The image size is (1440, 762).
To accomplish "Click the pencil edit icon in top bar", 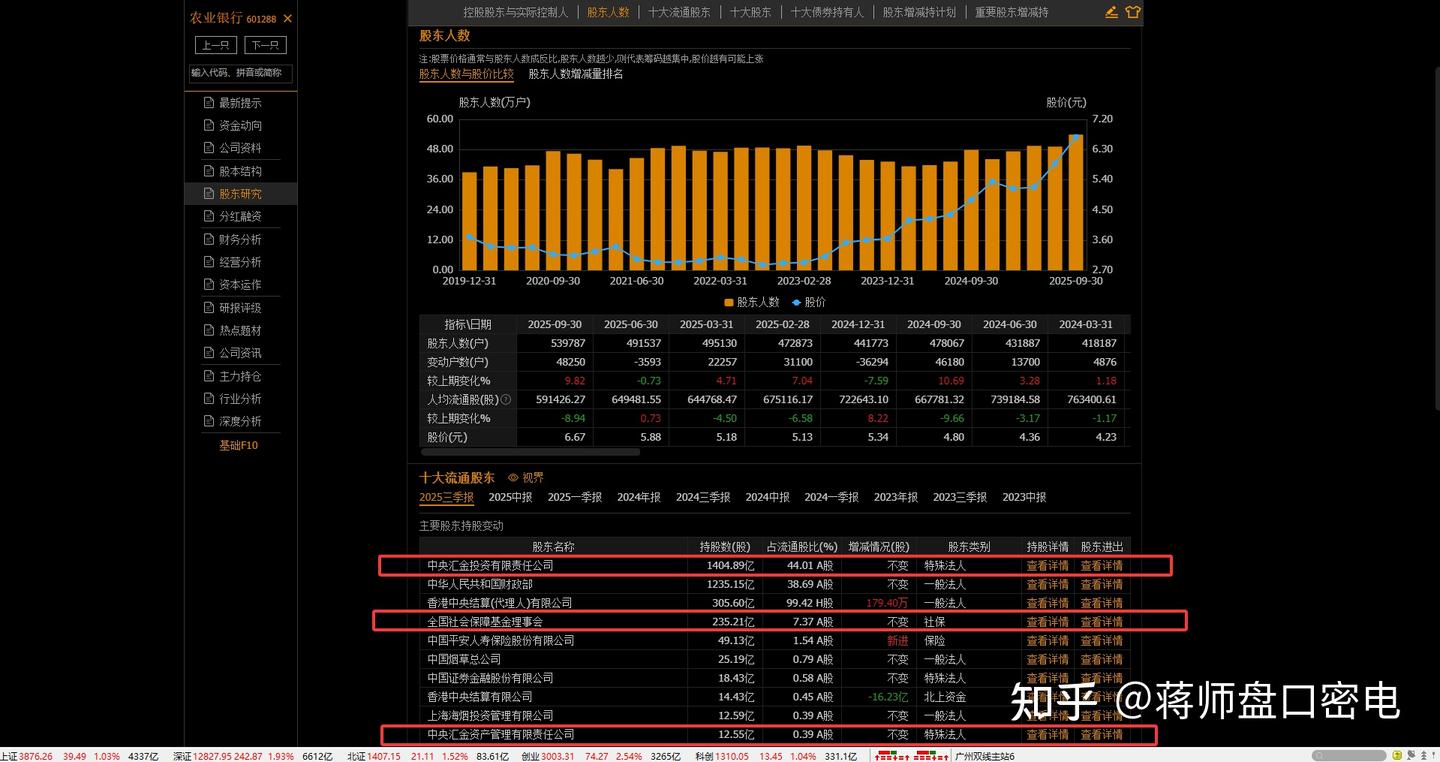I will (1111, 12).
